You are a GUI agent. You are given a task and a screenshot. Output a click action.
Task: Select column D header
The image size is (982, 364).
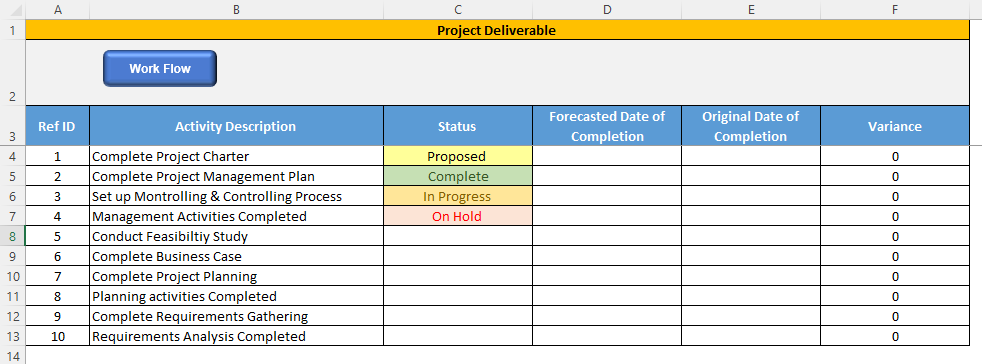pos(607,9)
